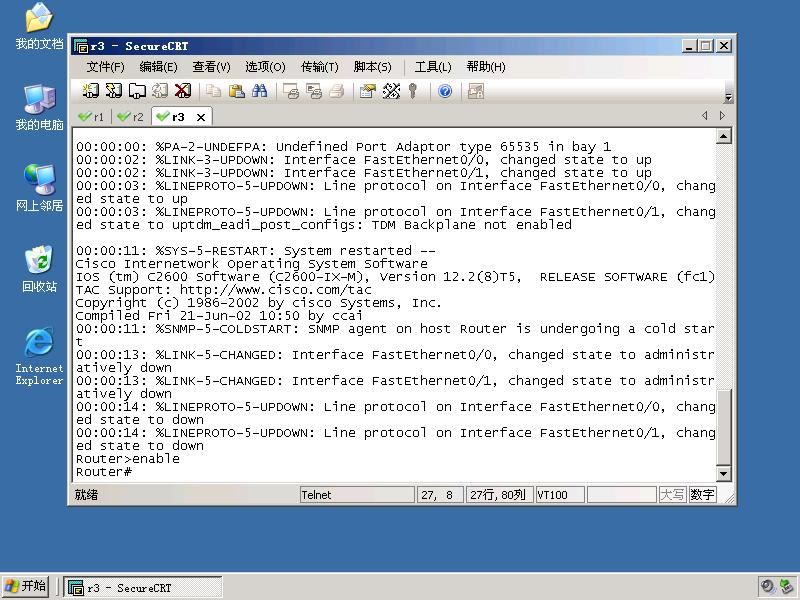The width and height of the screenshot is (800, 600).
Task: Click the Connect toolbar icon
Action: 91,91
